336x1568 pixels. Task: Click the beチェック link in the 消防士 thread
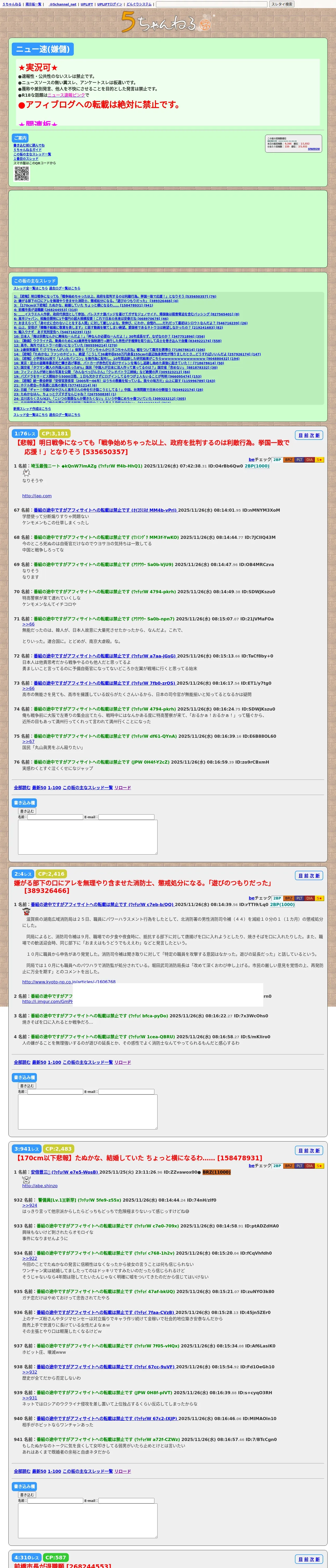(260, 898)
